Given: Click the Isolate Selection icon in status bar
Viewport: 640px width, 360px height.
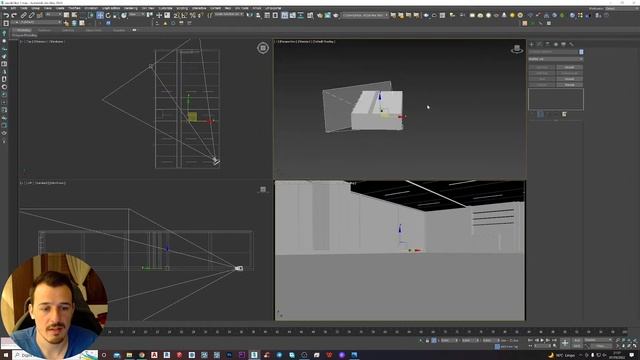Looking at the screenshot, I should pyautogui.click(x=421, y=340).
